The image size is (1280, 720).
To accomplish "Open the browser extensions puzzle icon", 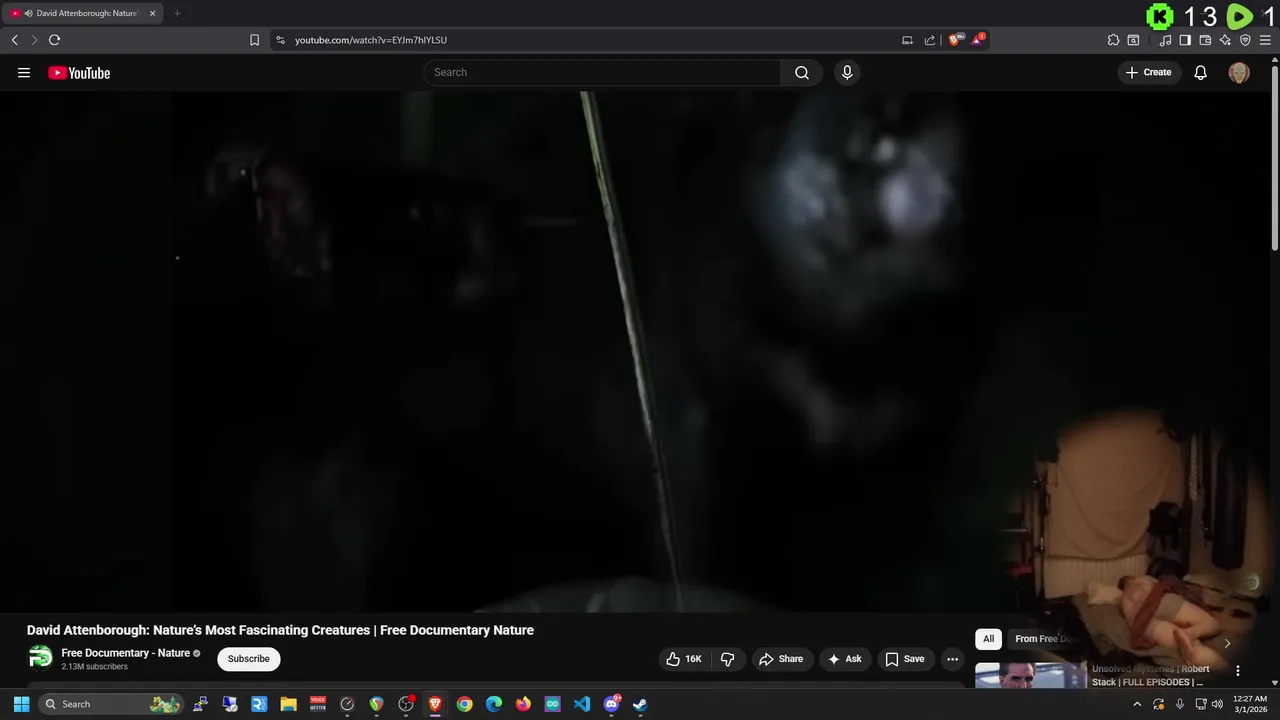I will tap(1113, 40).
